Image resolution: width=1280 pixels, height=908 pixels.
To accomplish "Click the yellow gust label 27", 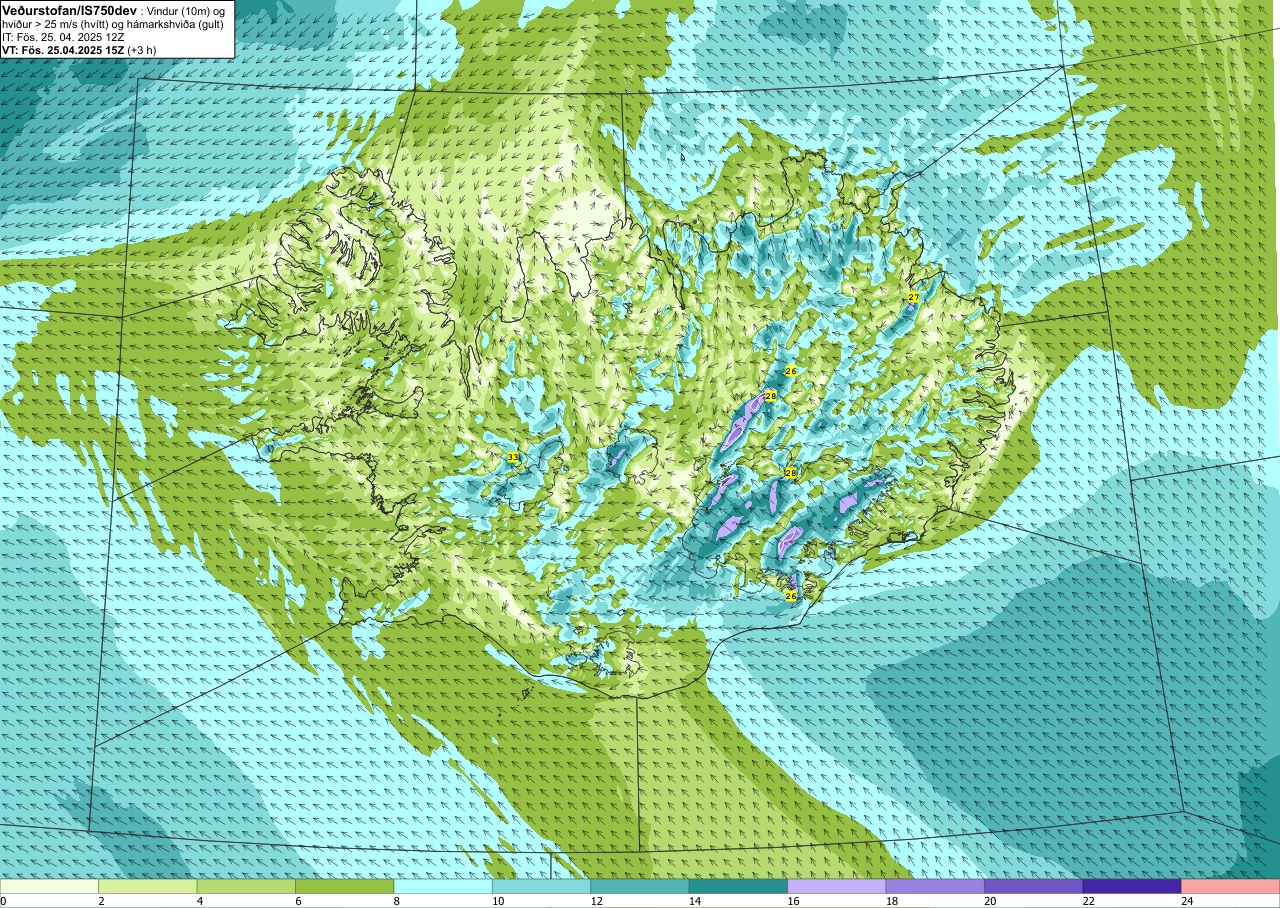I will 914,297.
